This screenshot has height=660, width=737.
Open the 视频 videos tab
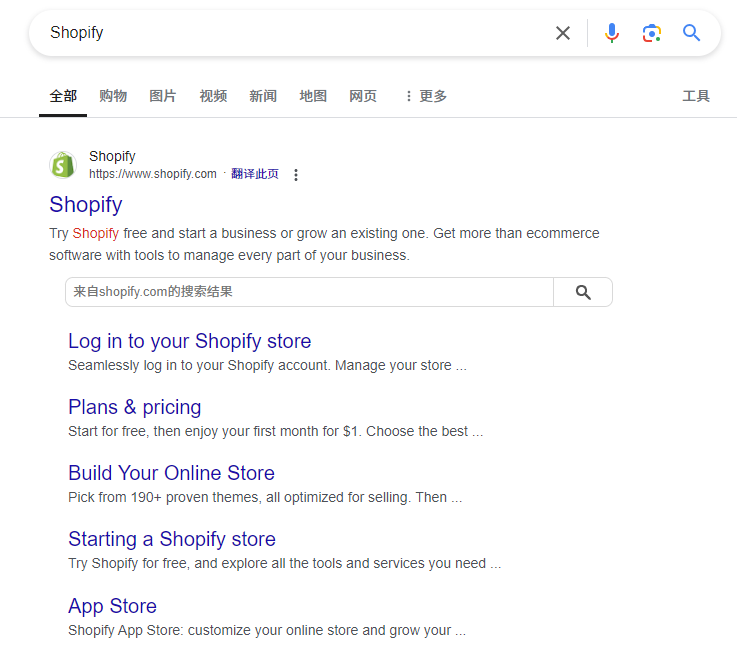click(x=213, y=96)
